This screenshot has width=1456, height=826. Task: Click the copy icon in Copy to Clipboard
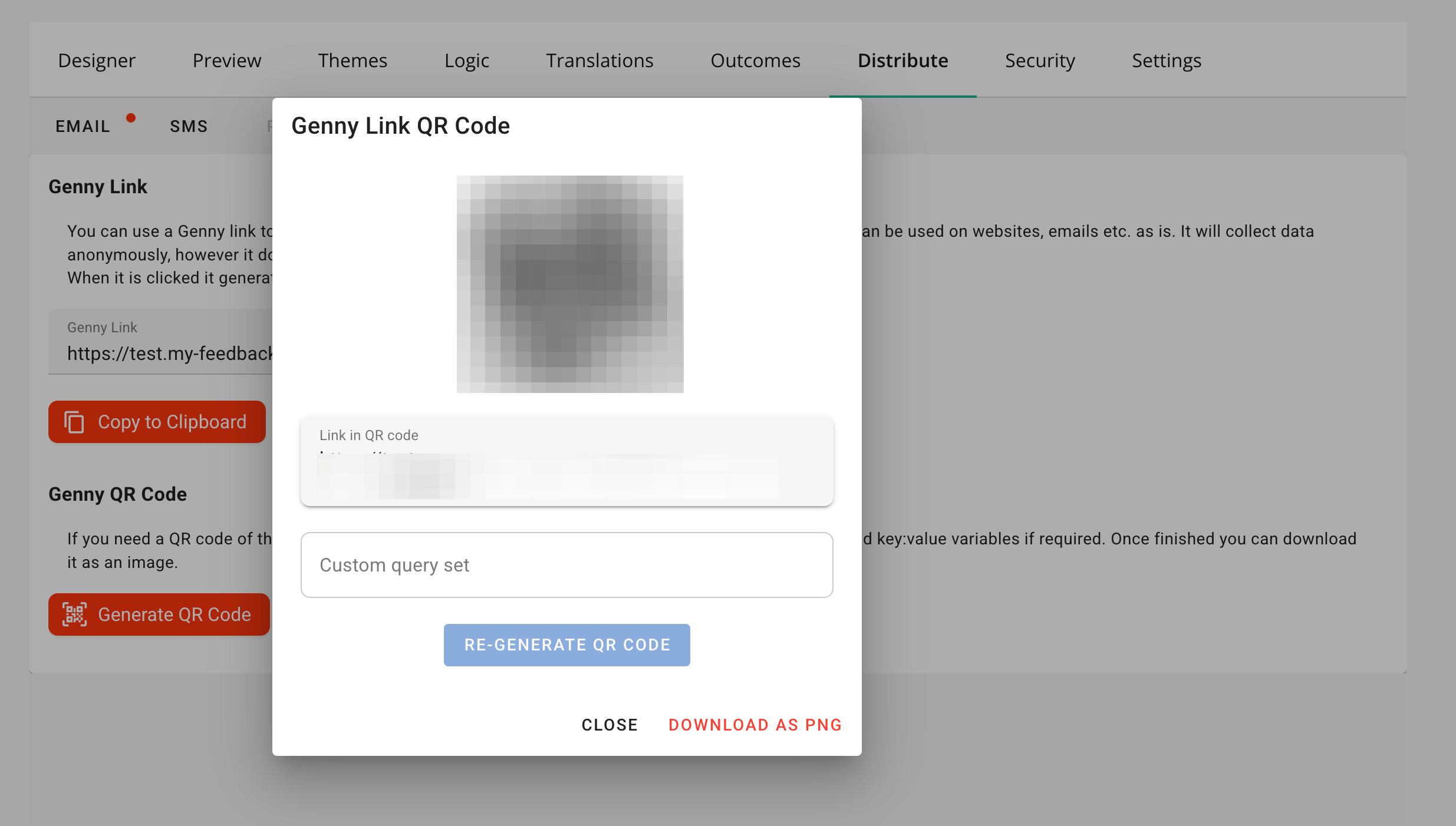(x=74, y=422)
